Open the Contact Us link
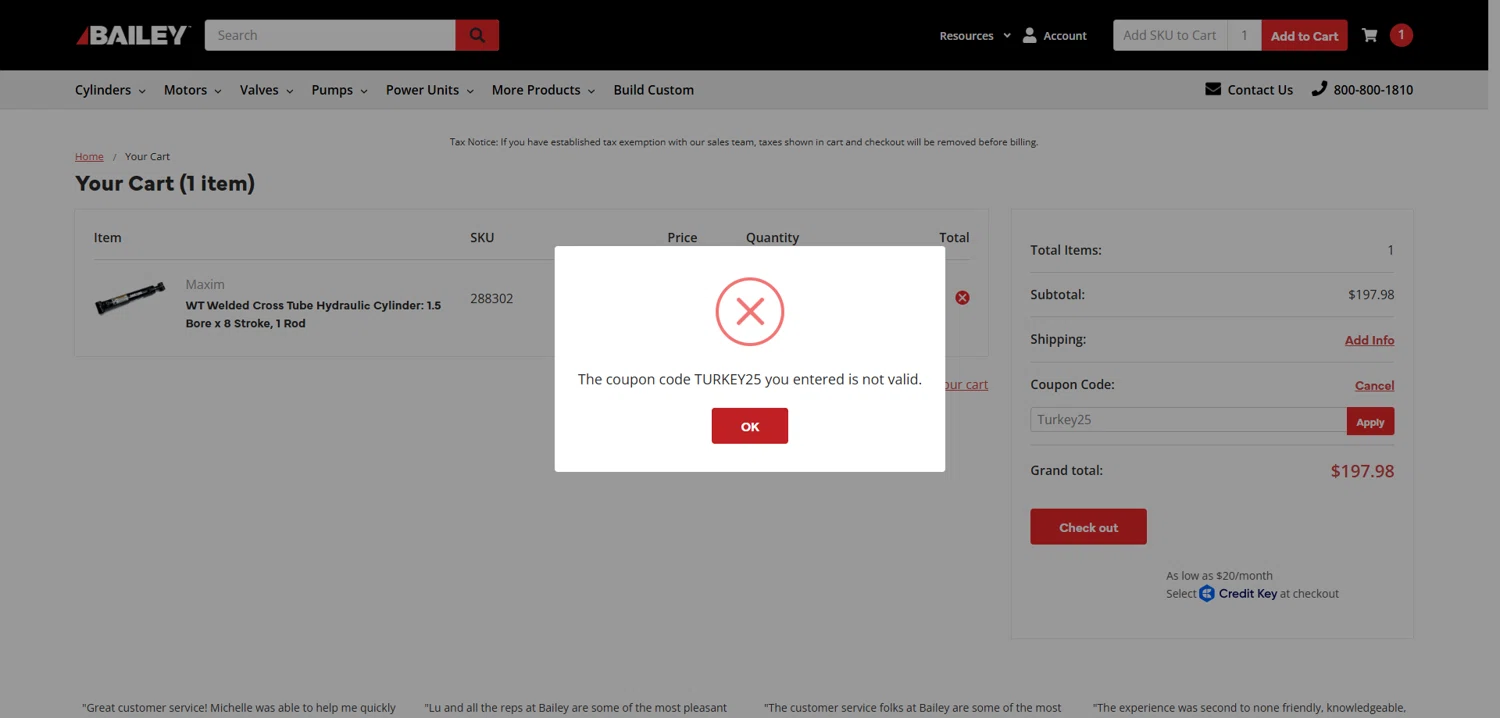The width and height of the screenshot is (1500, 718). tap(1260, 90)
